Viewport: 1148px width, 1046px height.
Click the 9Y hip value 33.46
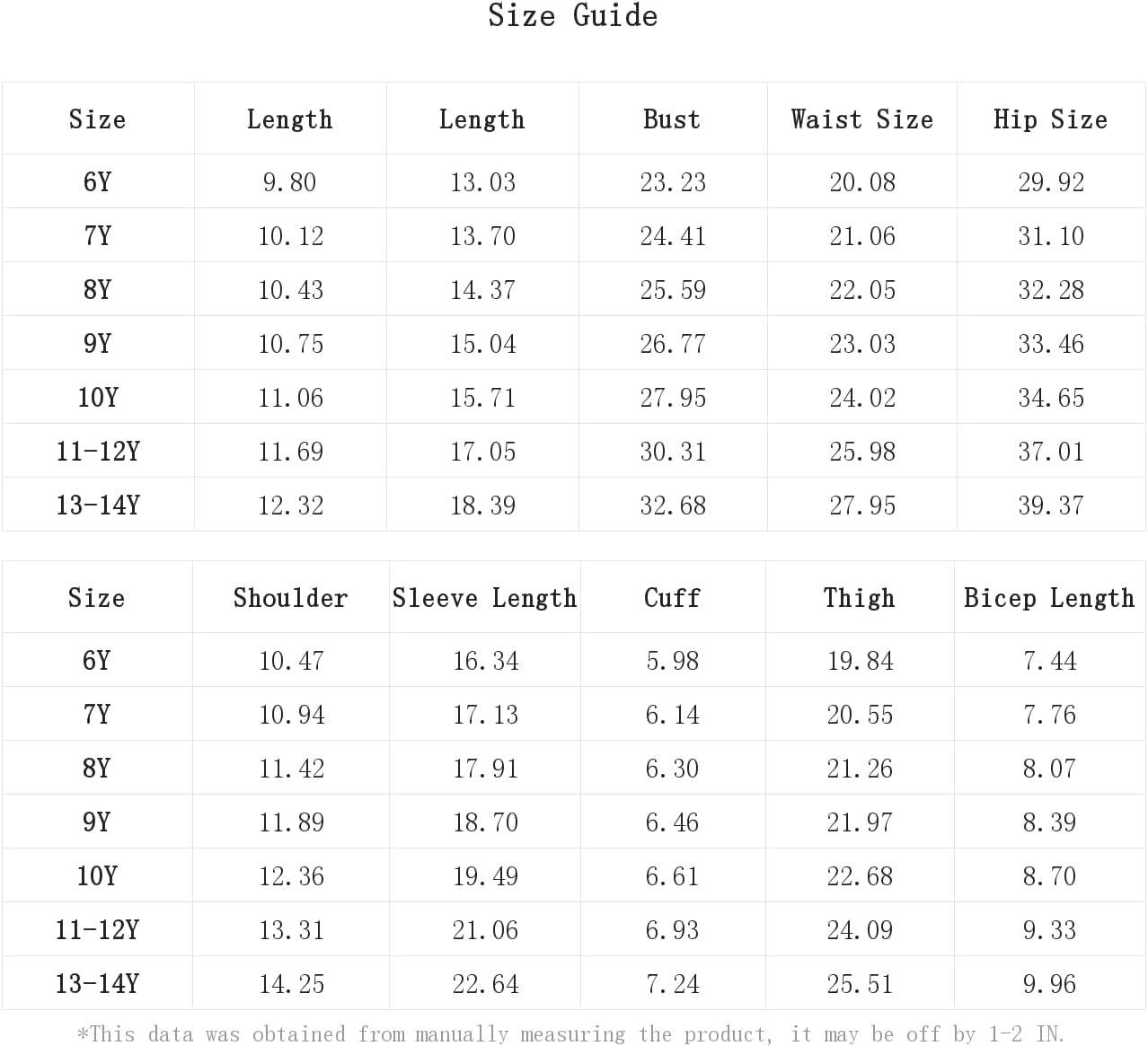1051,344
